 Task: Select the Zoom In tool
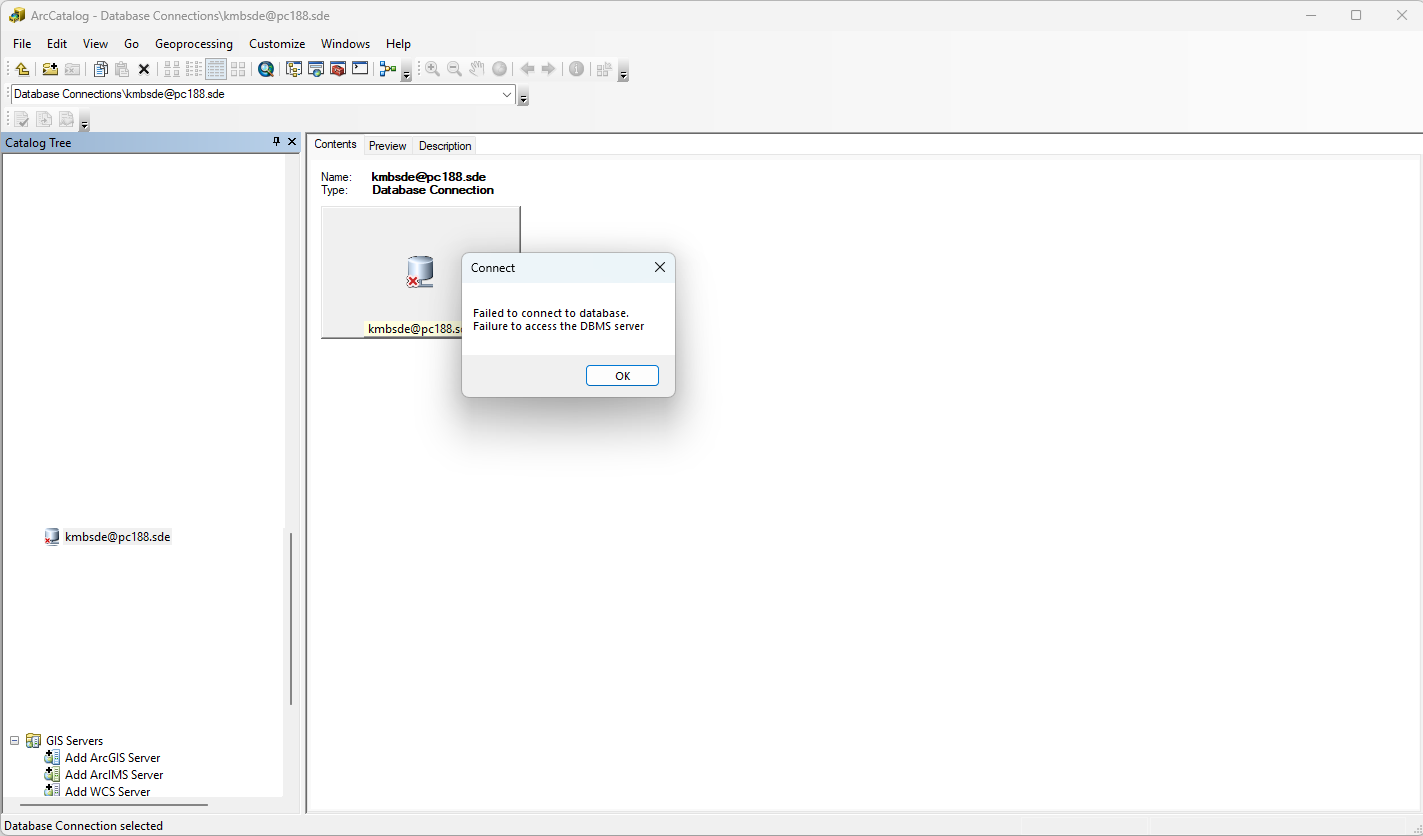pyautogui.click(x=432, y=69)
